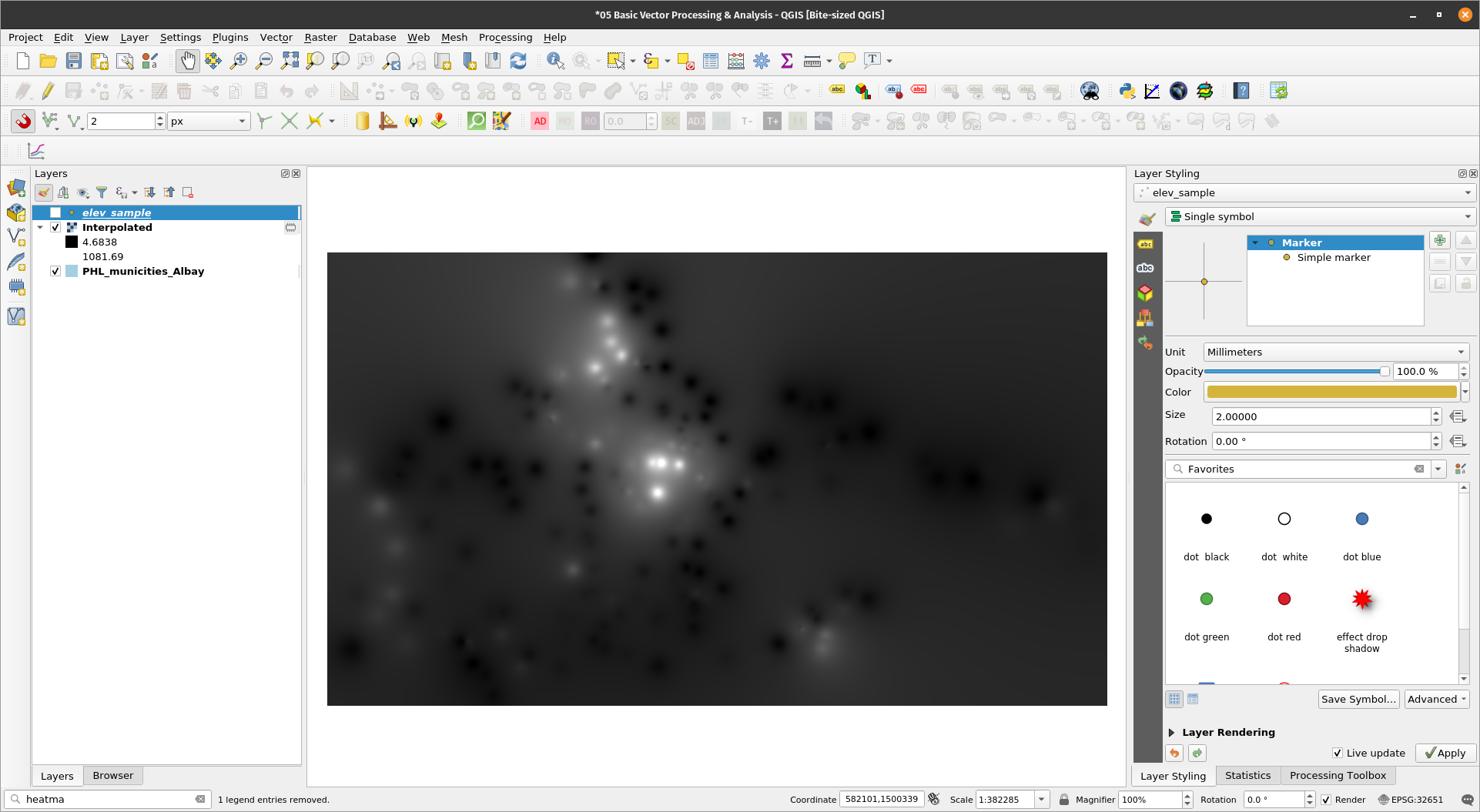Click the yellow marker Color swatch
The image size is (1480, 812).
(1331, 392)
